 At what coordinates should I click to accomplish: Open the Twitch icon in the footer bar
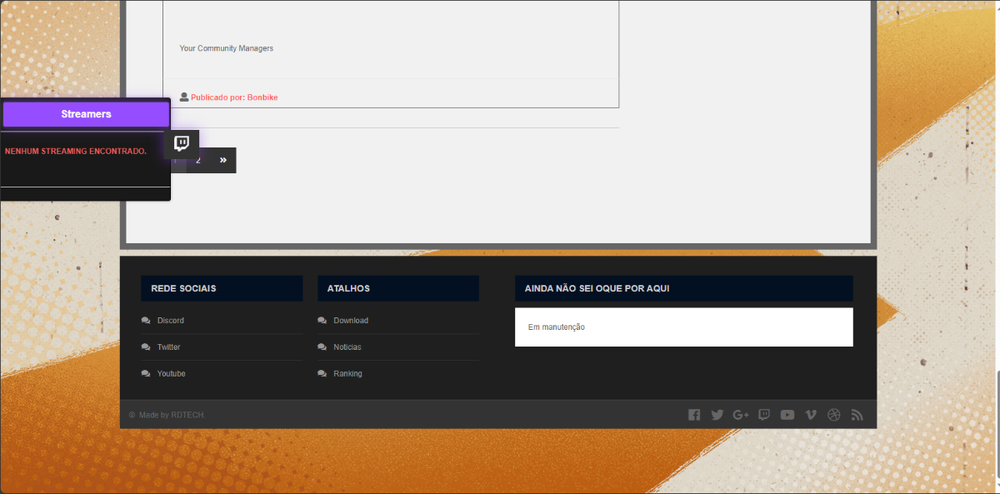[764, 415]
